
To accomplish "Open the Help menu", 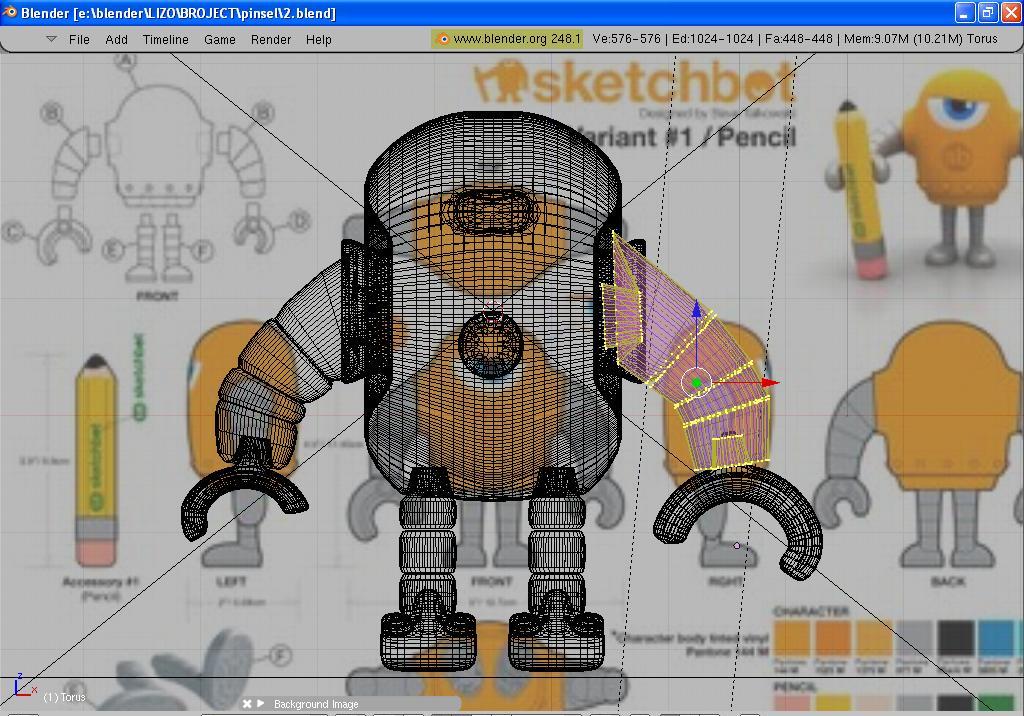I will click(x=319, y=39).
